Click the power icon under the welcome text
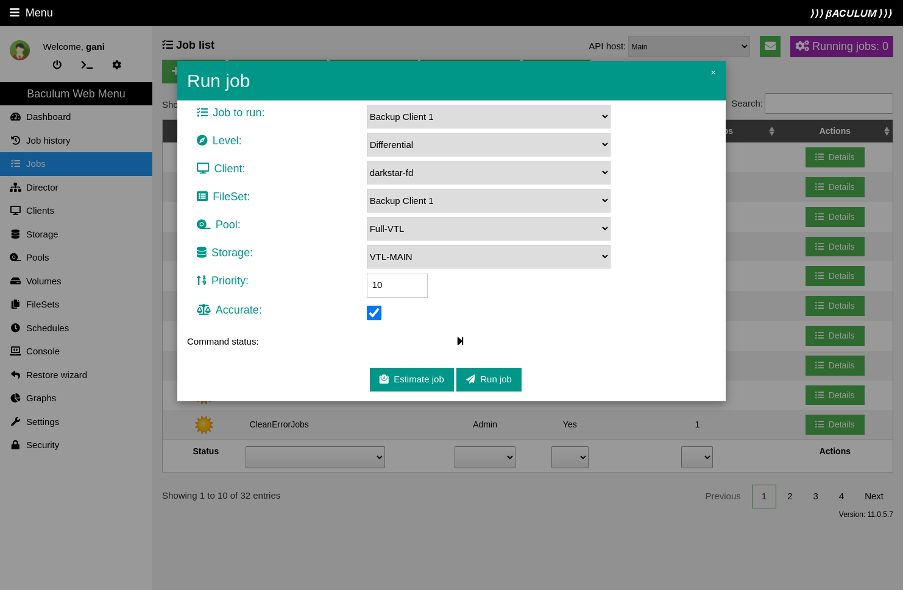 (57, 65)
